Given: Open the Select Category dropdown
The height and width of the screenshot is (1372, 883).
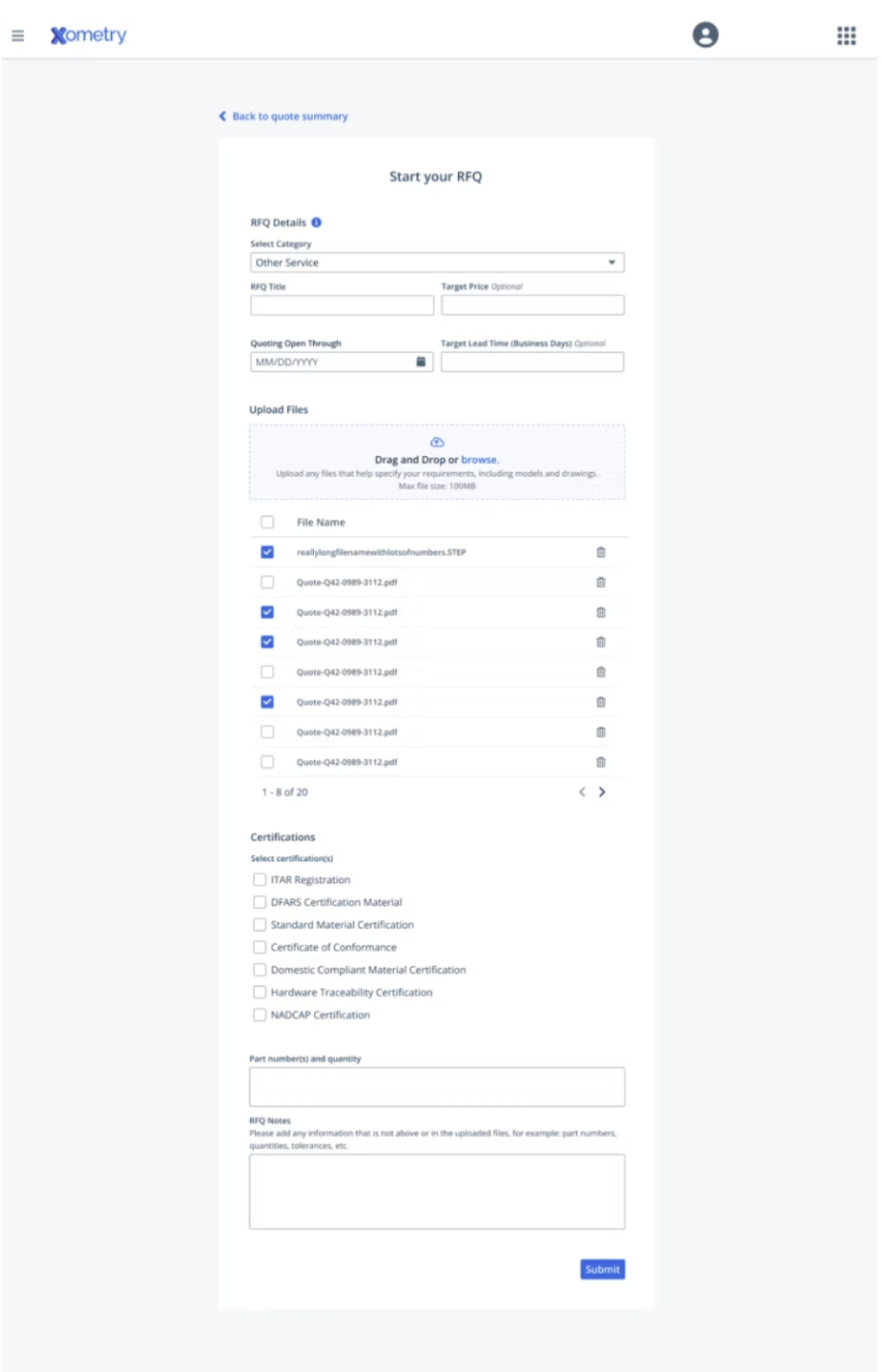Looking at the screenshot, I should pyautogui.click(x=437, y=263).
